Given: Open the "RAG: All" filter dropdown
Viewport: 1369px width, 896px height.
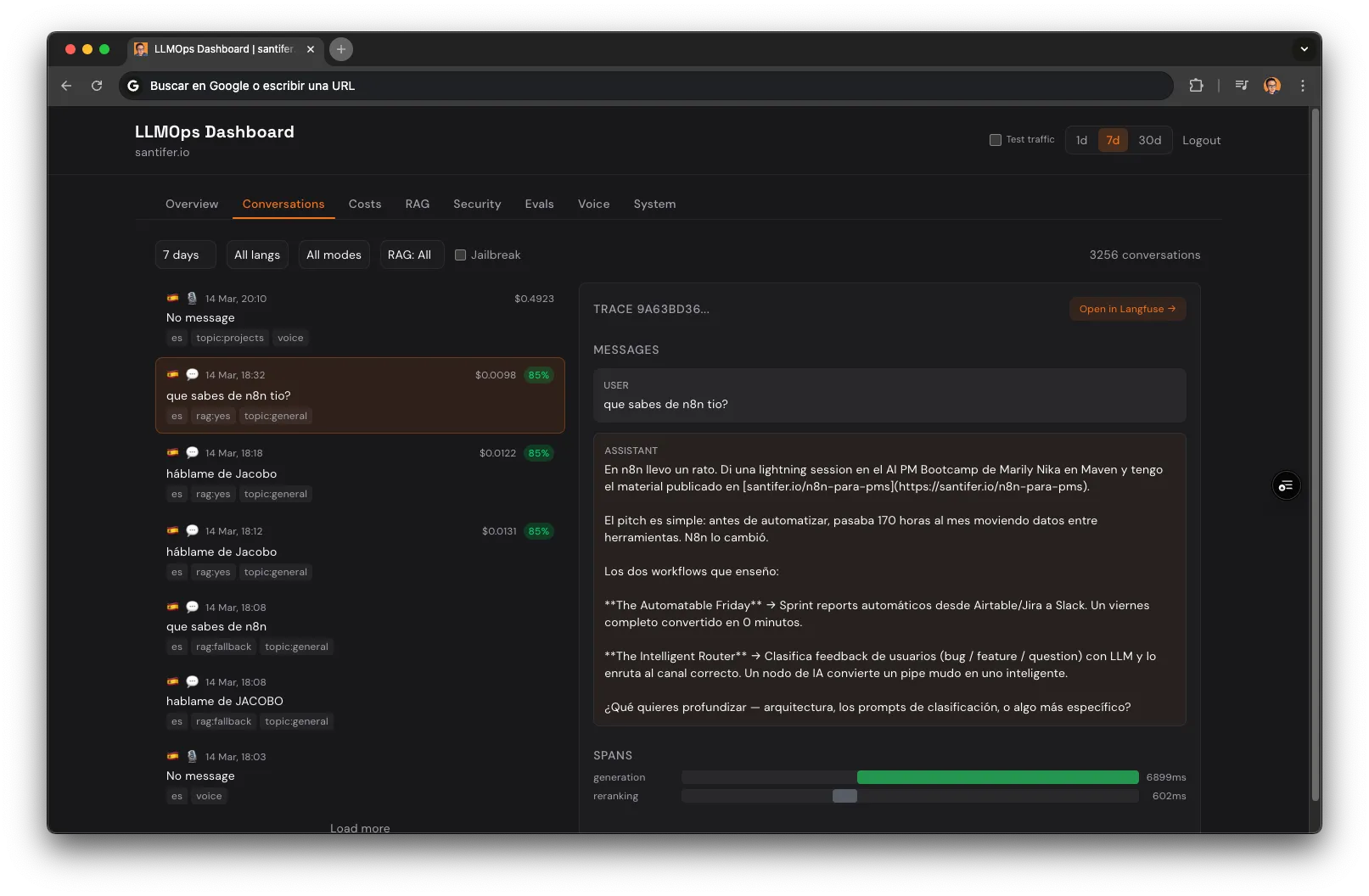Looking at the screenshot, I should pos(411,255).
